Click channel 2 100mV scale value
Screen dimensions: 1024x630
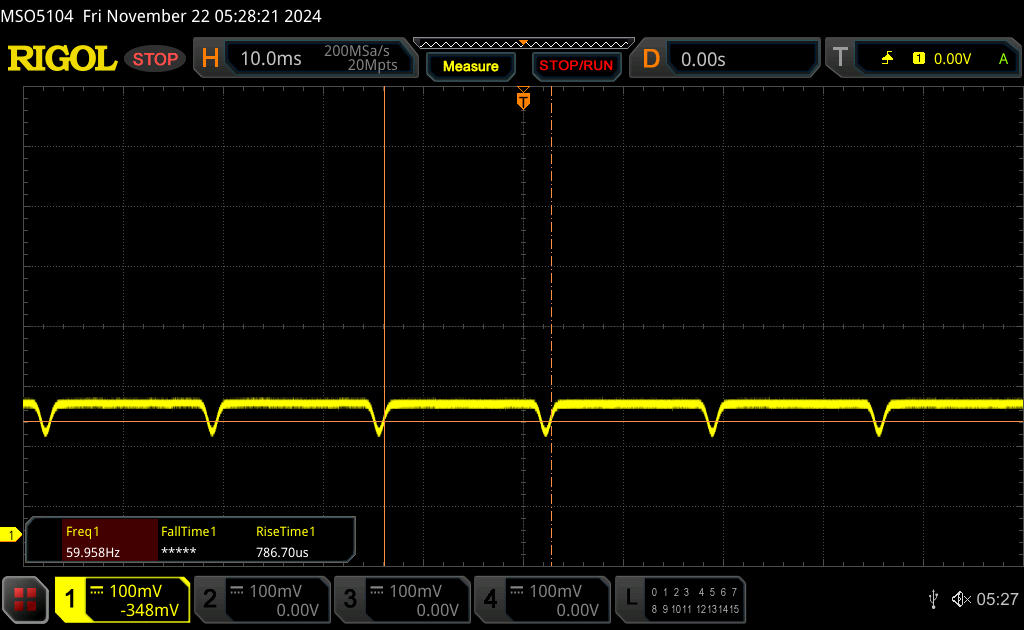275,591
